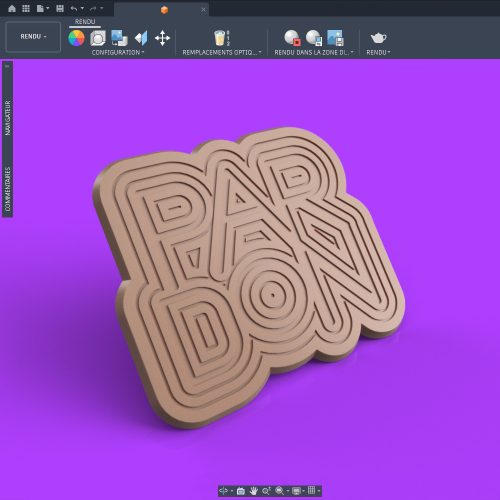Select the Pan hand tool
The image size is (500, 500).
point(254,491)
